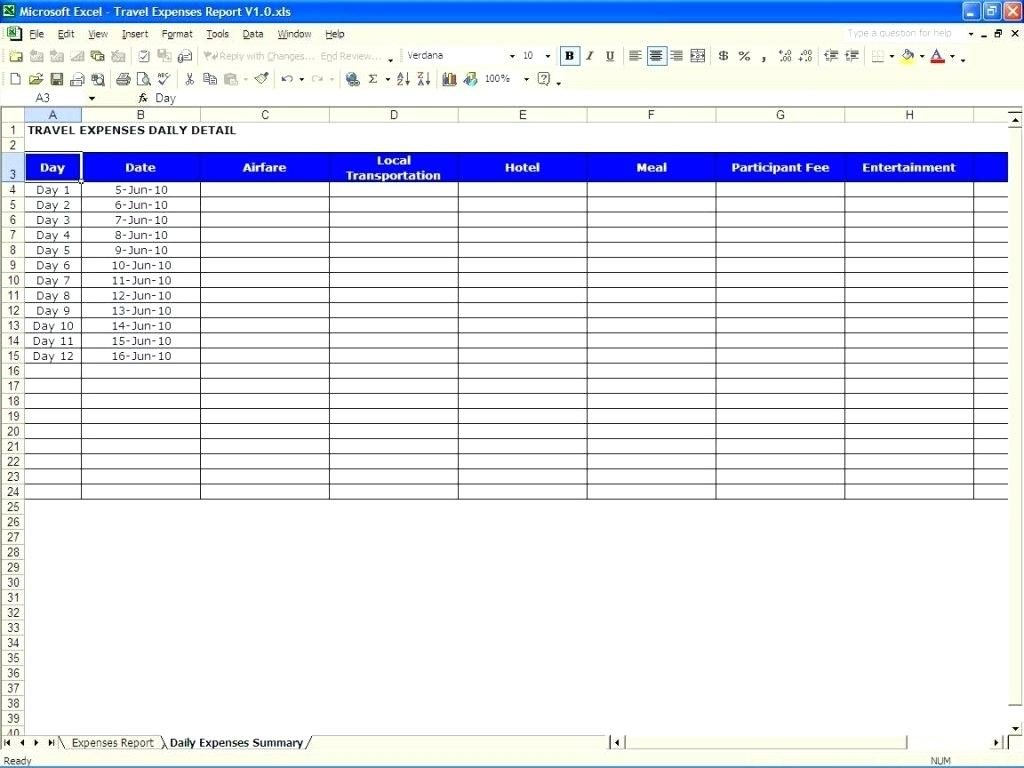Select column C header
Image resolution: width=1024 pixels, height=768 pixels.
264,115
